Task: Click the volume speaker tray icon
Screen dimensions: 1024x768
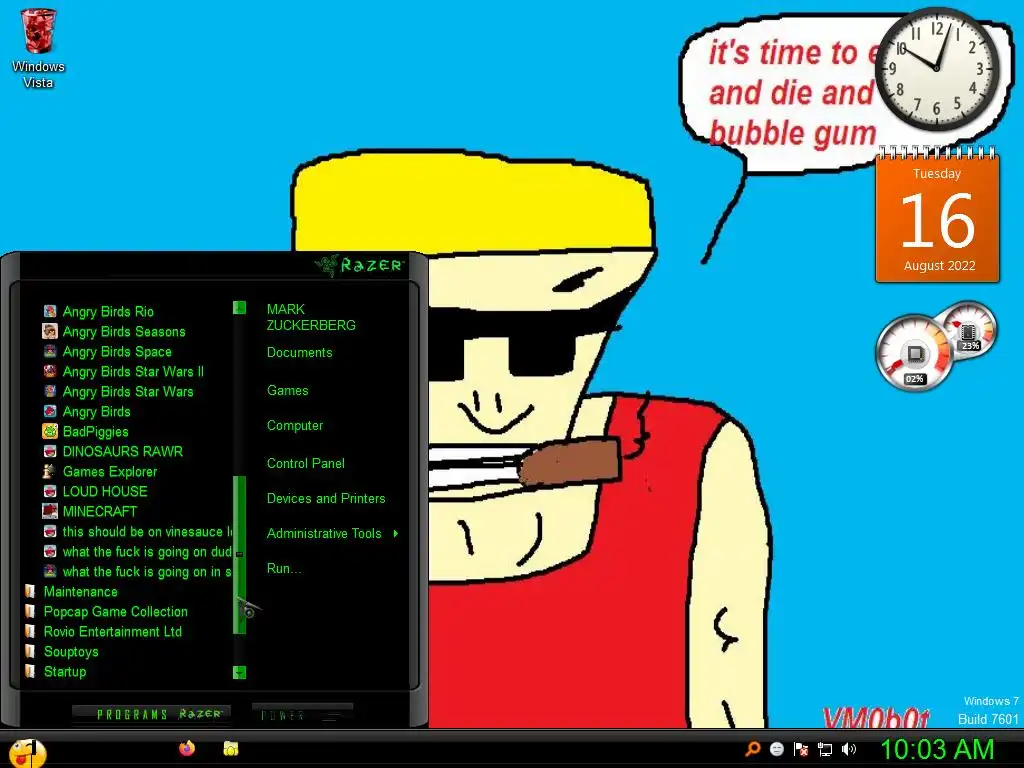Action: coord(848,749)
